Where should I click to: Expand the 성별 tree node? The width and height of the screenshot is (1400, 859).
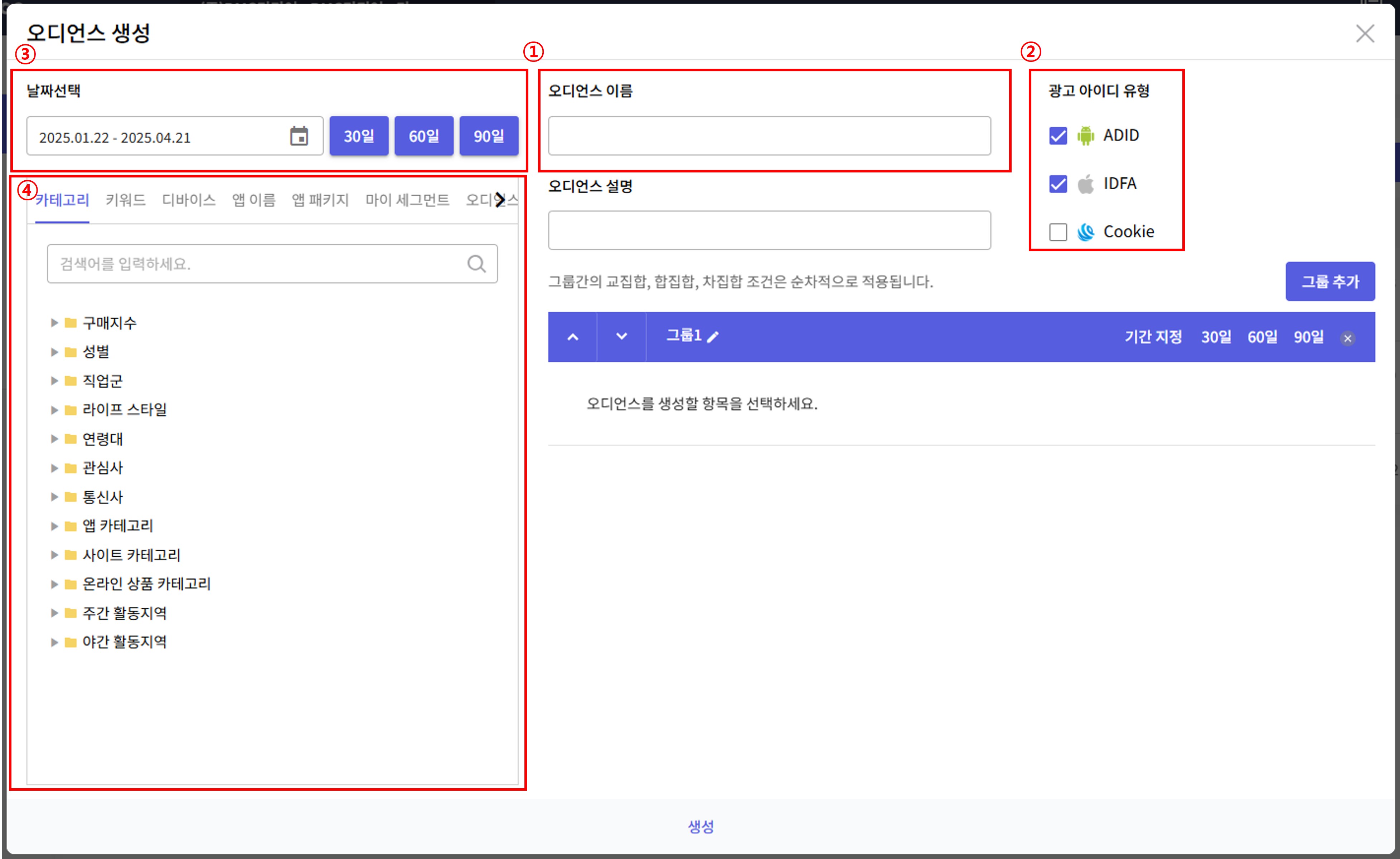[x=54, y=352]
